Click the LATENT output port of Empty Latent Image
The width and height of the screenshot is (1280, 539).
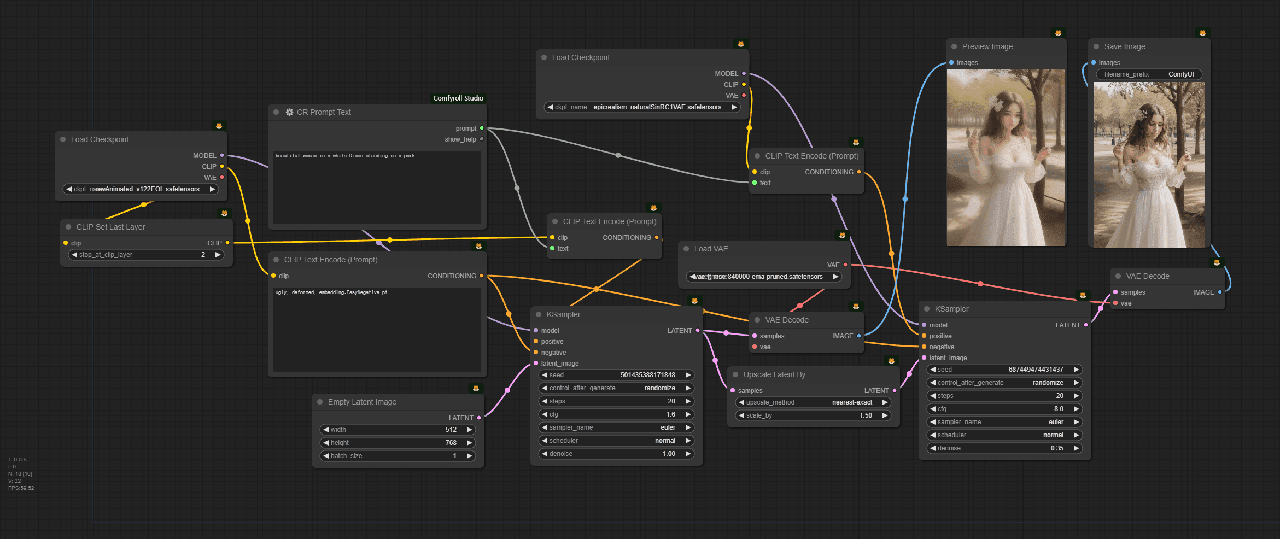tap(480, 416)
